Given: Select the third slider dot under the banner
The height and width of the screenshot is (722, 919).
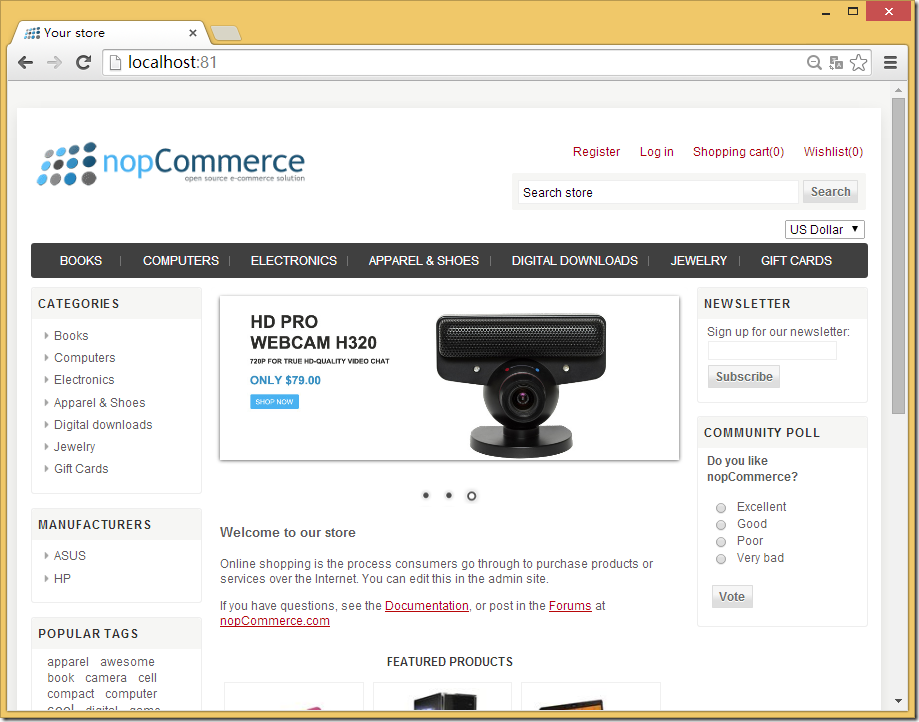Looking at the screenshot, I should [x=472, y=496].
